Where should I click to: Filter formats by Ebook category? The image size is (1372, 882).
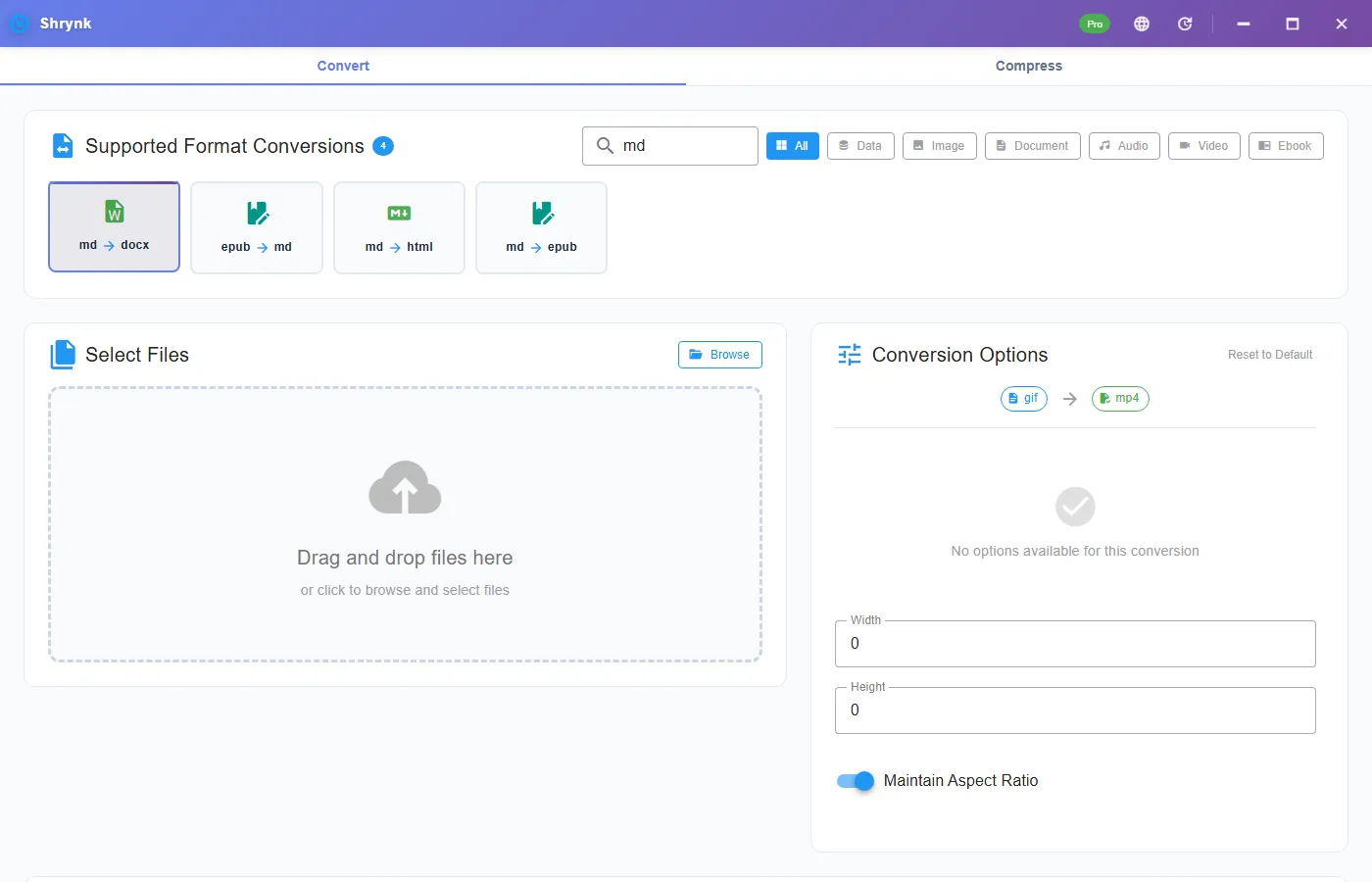pyautogui.click(x=1286, y=146)
